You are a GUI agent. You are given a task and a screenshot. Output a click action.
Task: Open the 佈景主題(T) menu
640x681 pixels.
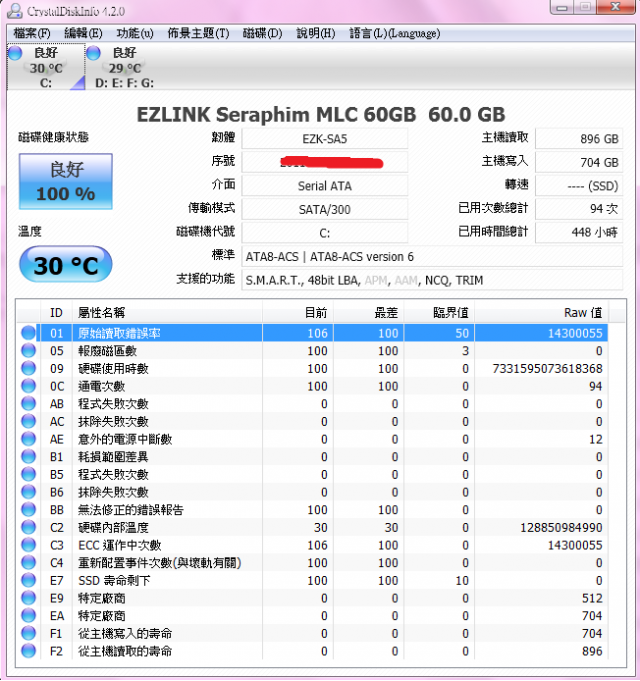tap(198, 33)
